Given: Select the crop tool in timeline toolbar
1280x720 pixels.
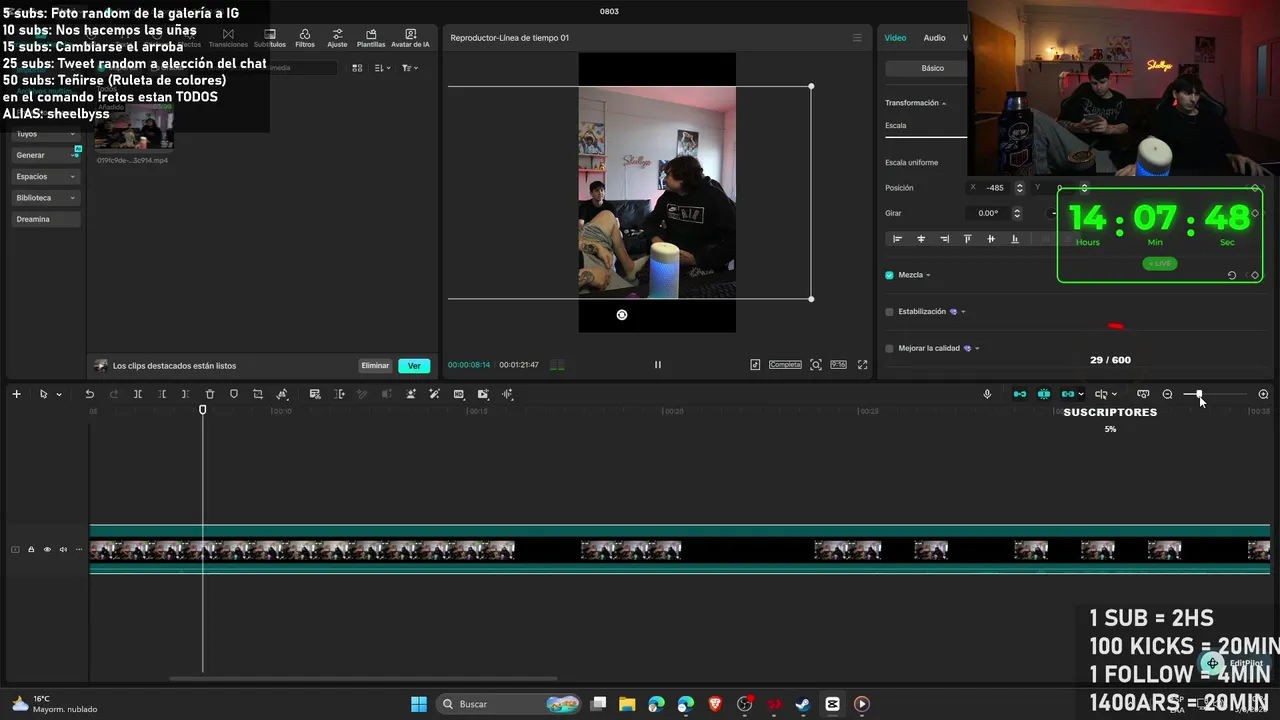Looking at the screenshot, I should click(x=258, y=394).
